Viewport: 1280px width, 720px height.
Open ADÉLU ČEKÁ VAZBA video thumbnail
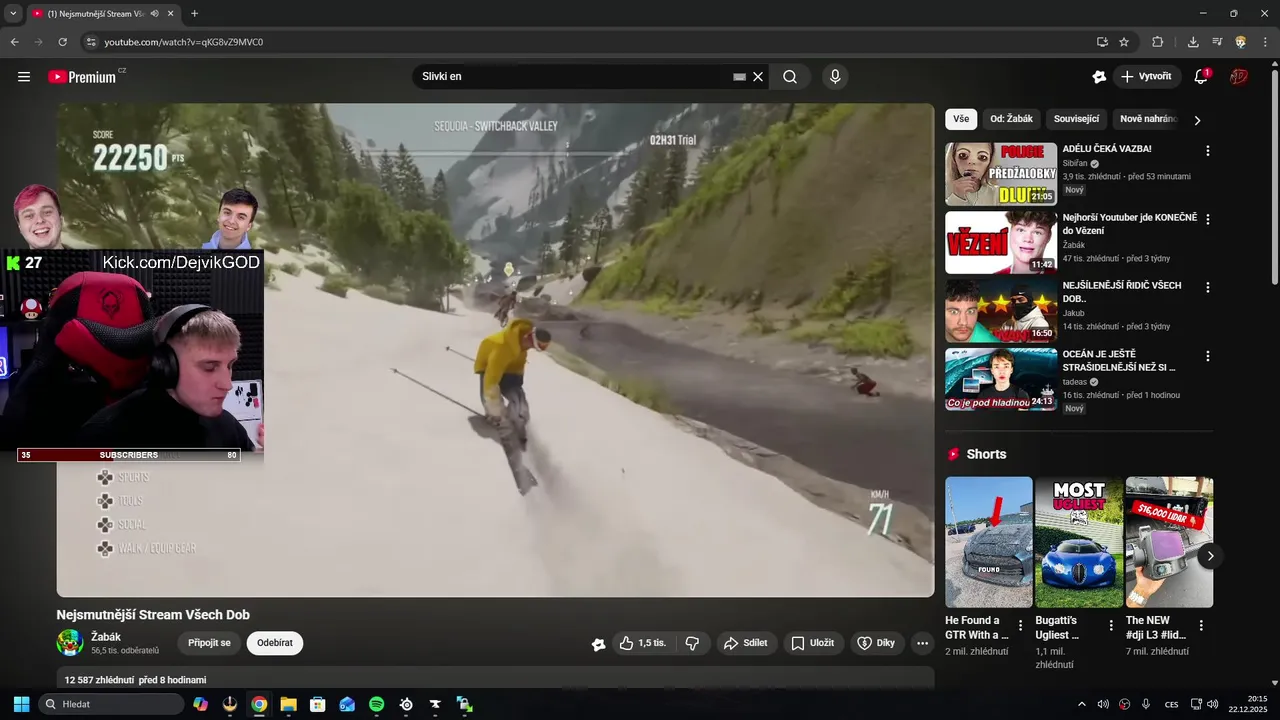[1001, 174]
